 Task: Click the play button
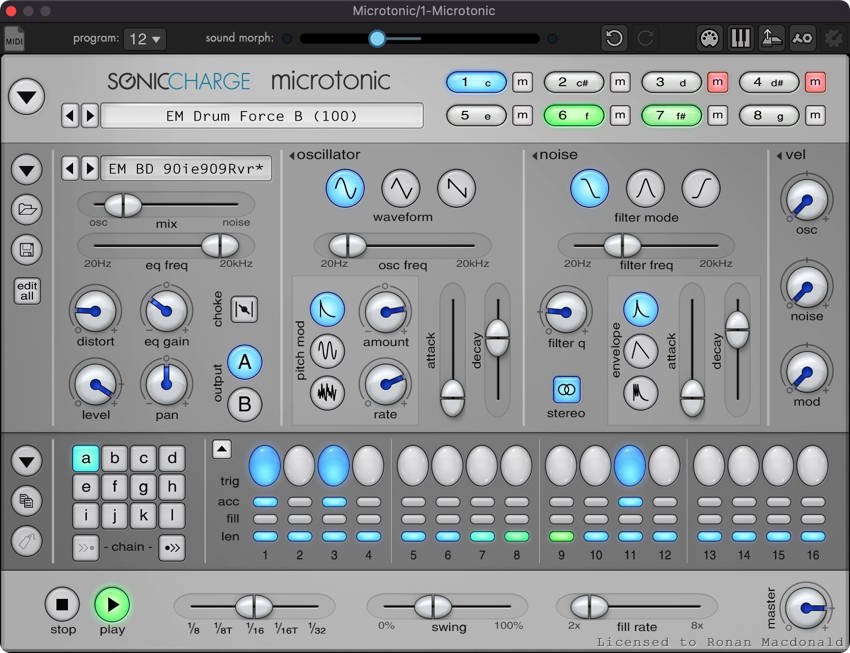pyautogui.click(x=112, y=604)
